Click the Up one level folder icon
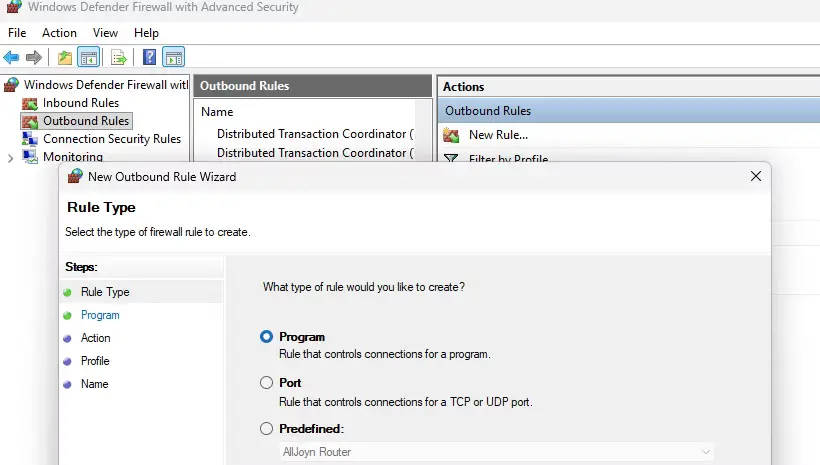This screenshot has height=465, width=820. coord(65,57)
